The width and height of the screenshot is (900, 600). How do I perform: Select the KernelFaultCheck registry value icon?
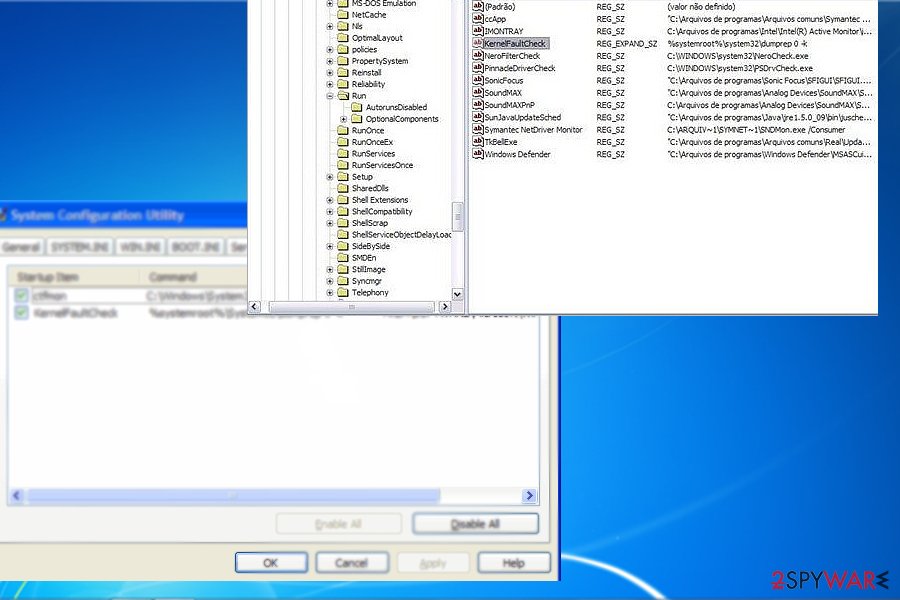(477, 43)
